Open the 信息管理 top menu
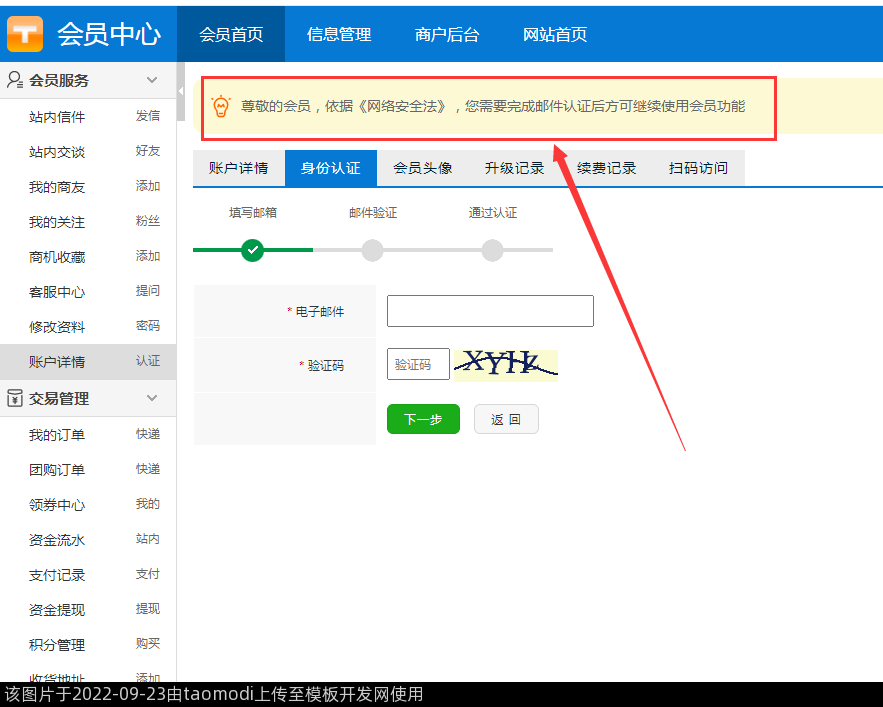Image resolution: width=883 pixels, height=707 pixels. 339,34
